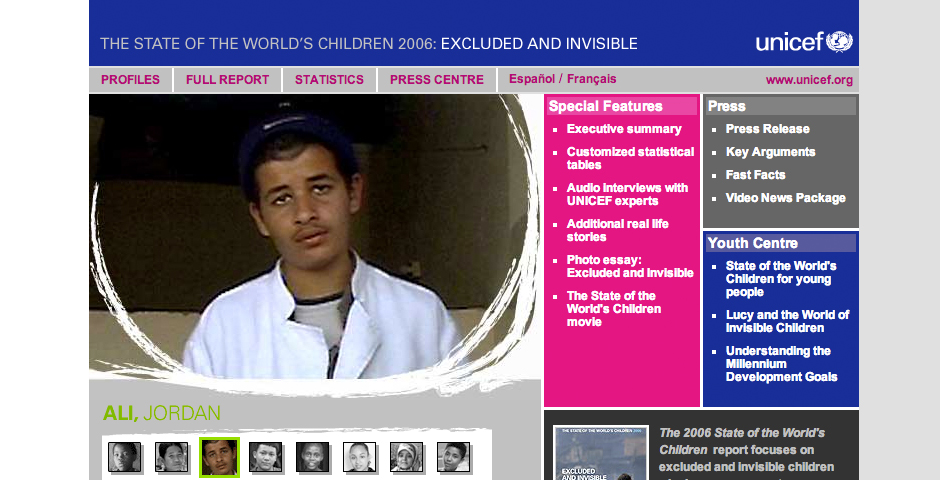
Task: Select the fifth child profile thumbnail
Action: tap(312, 457)
